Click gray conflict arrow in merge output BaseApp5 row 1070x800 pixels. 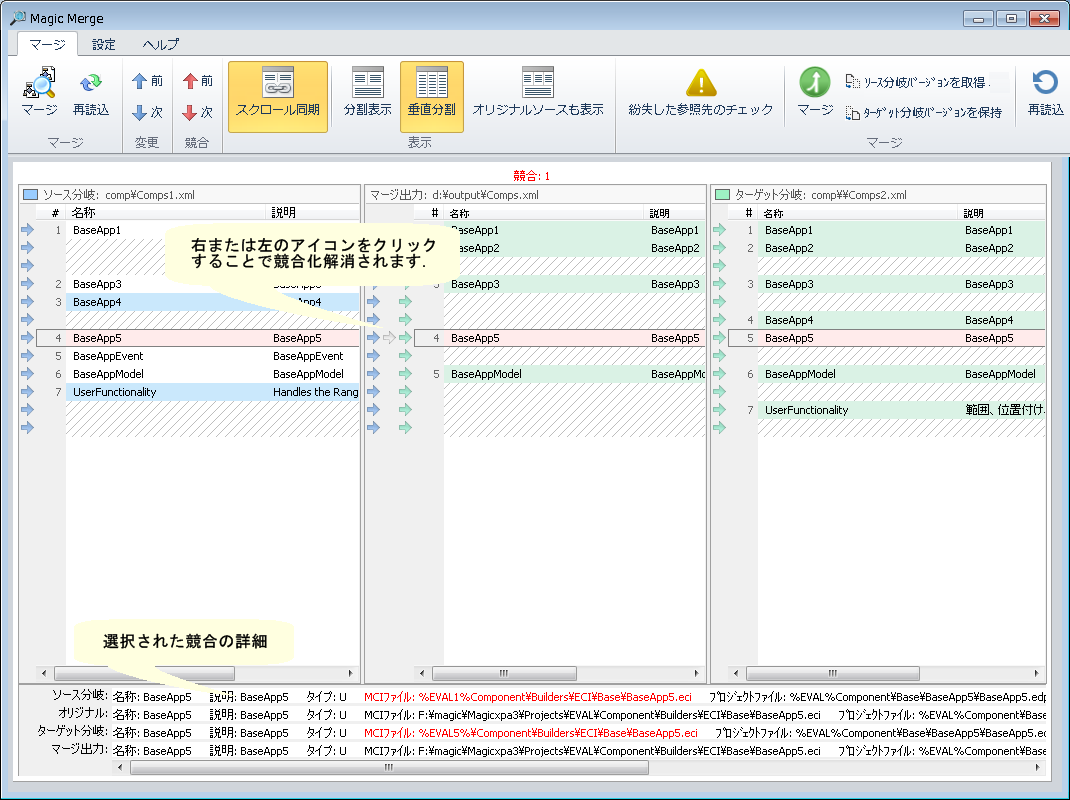tap(390, 338)
